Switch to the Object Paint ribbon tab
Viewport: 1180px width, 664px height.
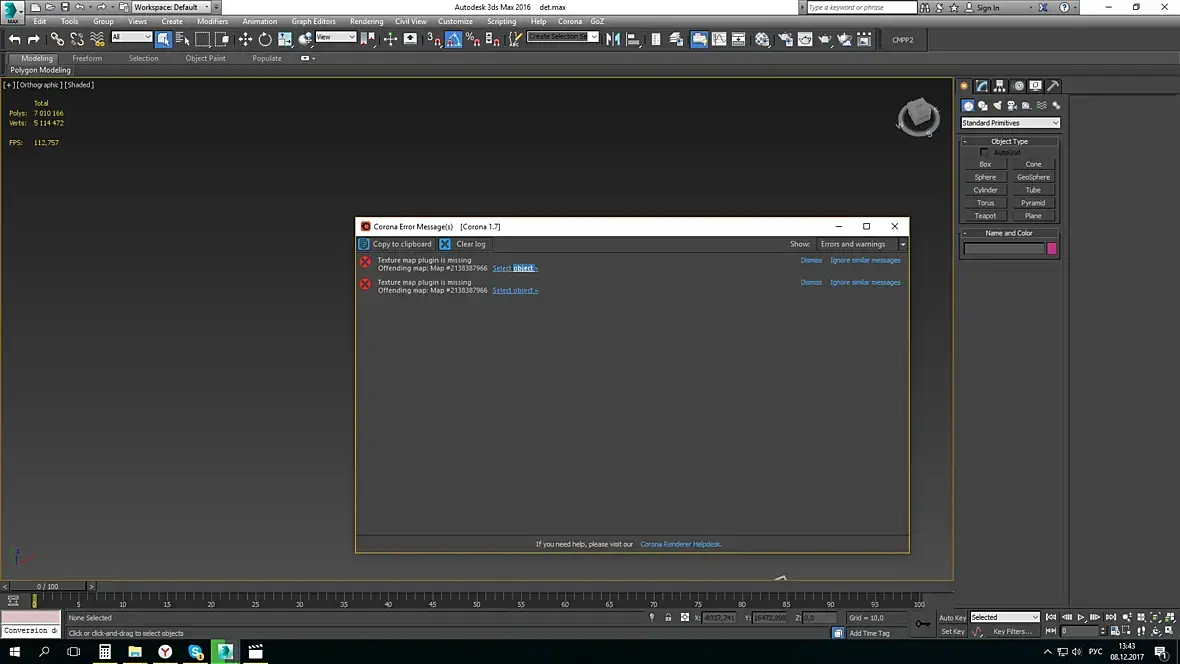click(205, 58)
